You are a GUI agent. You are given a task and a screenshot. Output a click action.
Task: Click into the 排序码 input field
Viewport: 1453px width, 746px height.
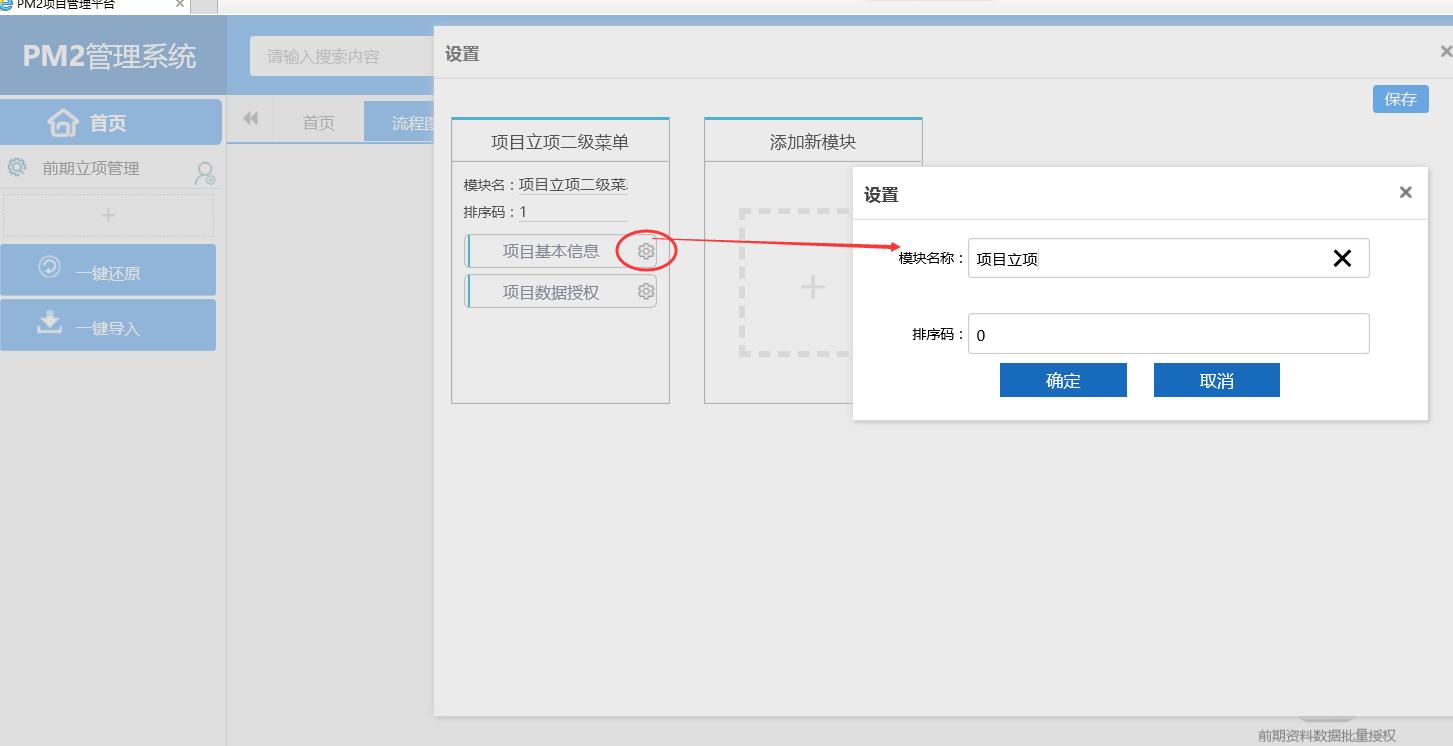(1168, 334)
